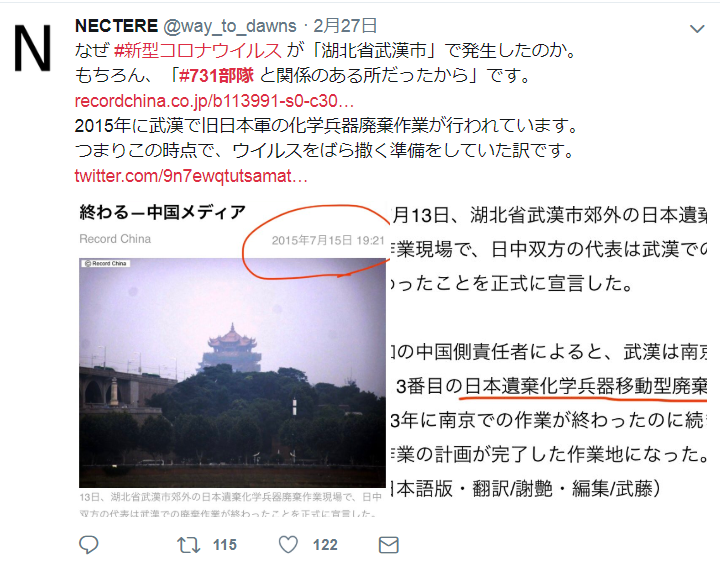Screen dimensions: 720x566
Task: Open the #新型コロナウイルス hashtag
Action: pyautogui.click(x=198, y=50)
